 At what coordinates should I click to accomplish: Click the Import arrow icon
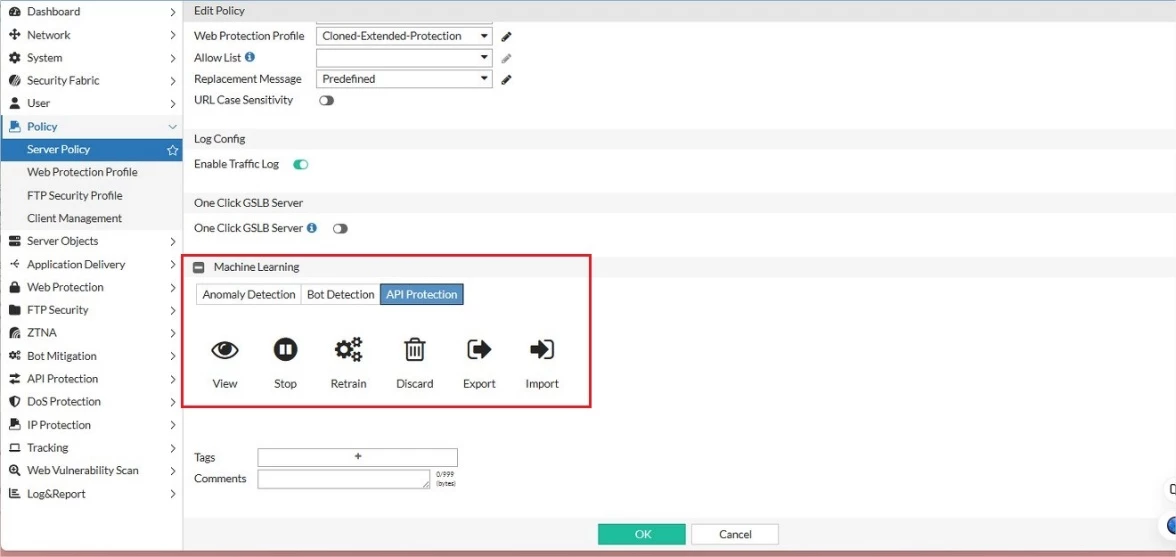[x=542, y=349]
